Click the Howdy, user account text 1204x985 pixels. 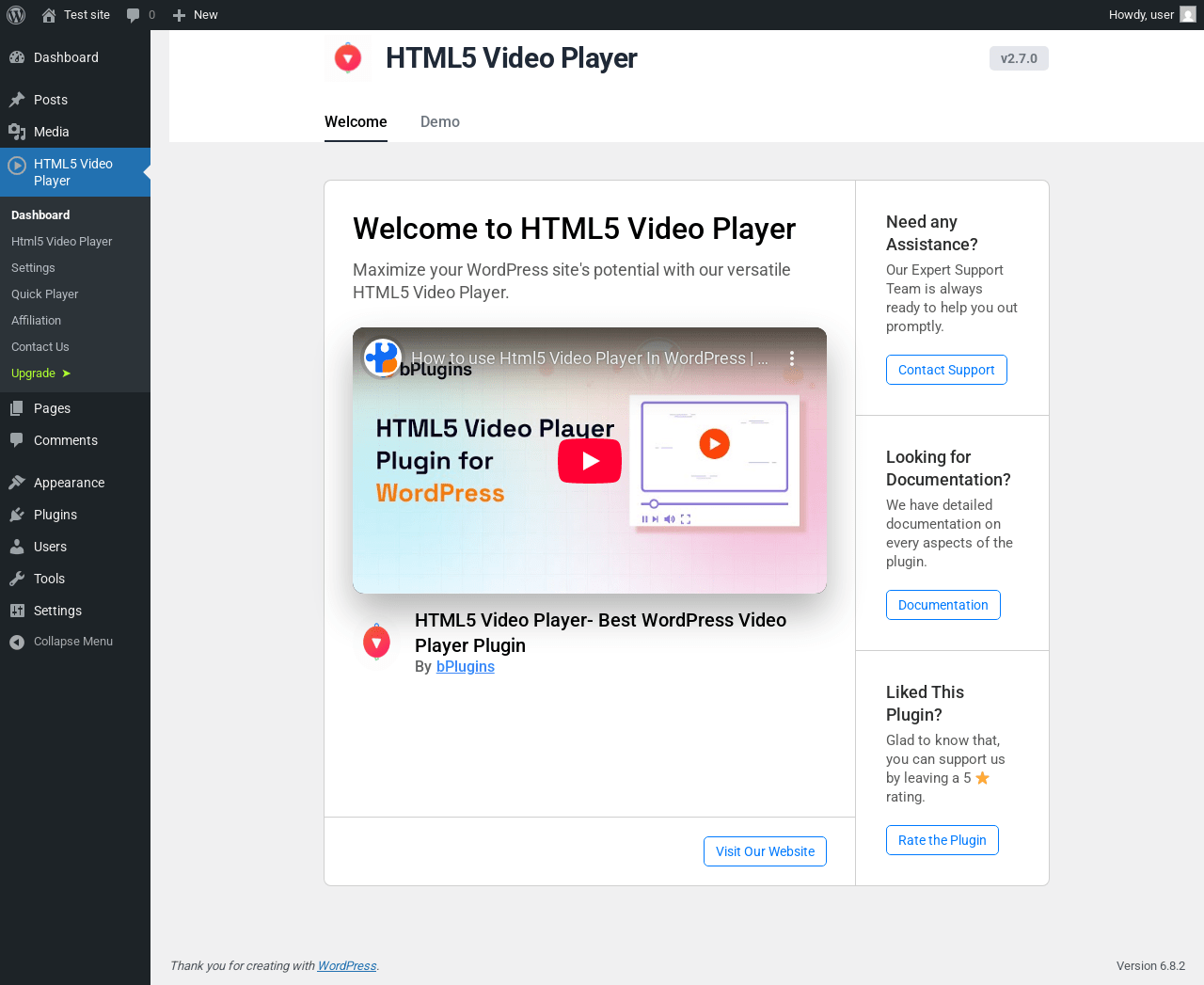pos(1141,15)
